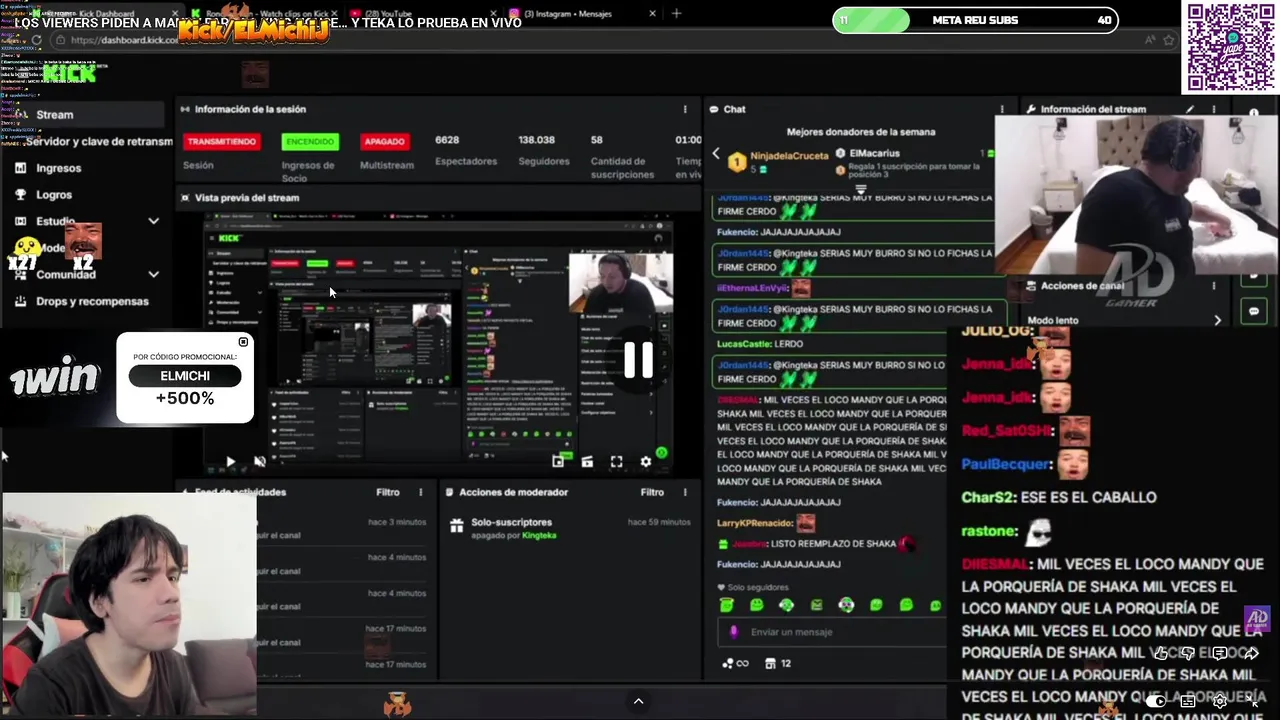Open the Ingresos sidebar icon
Image resolution: width=1280 pixels, height=720 pixels.
(20, 168)
